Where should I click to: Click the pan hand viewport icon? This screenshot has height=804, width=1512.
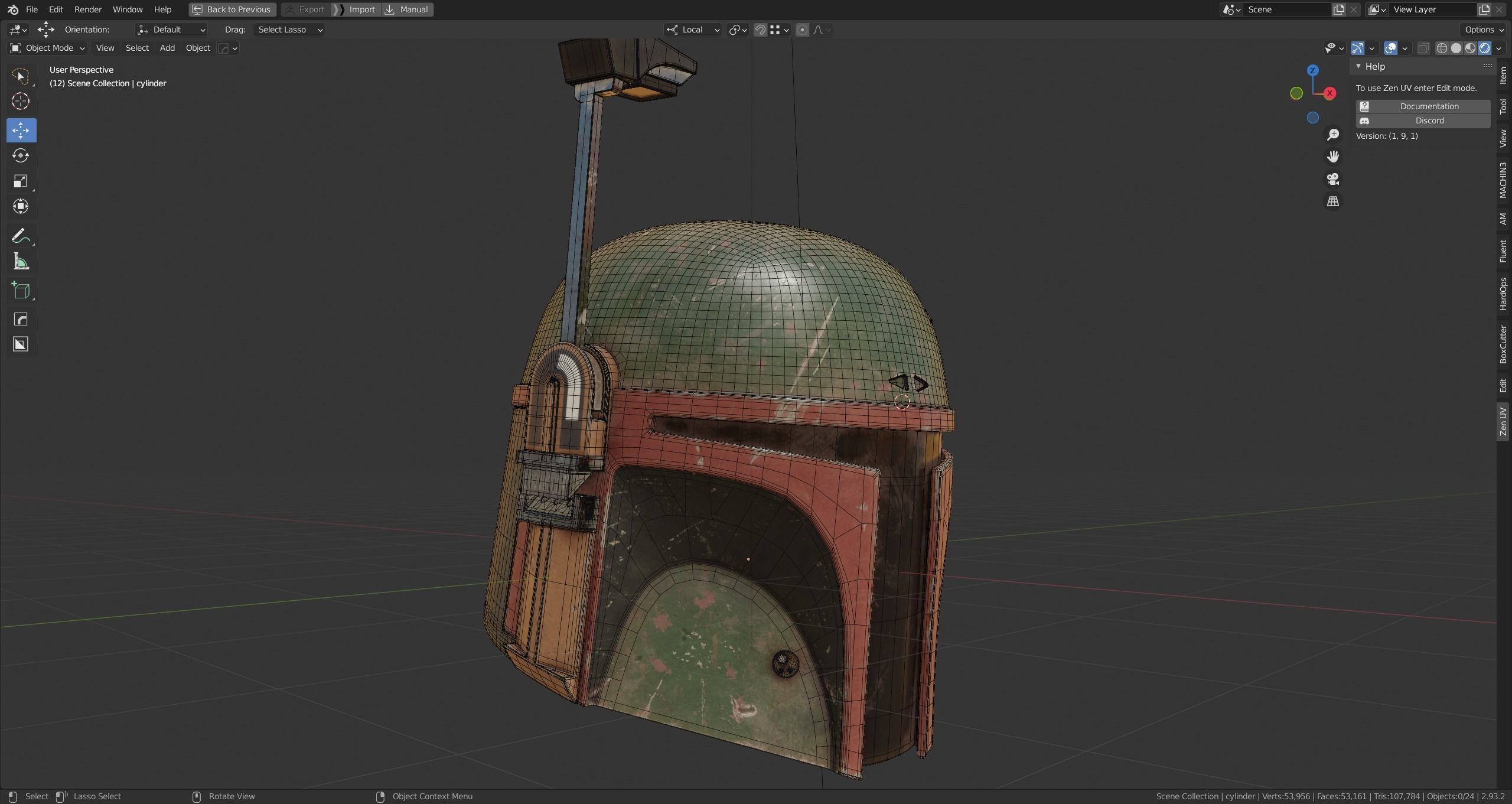[x=1333, y=157]
